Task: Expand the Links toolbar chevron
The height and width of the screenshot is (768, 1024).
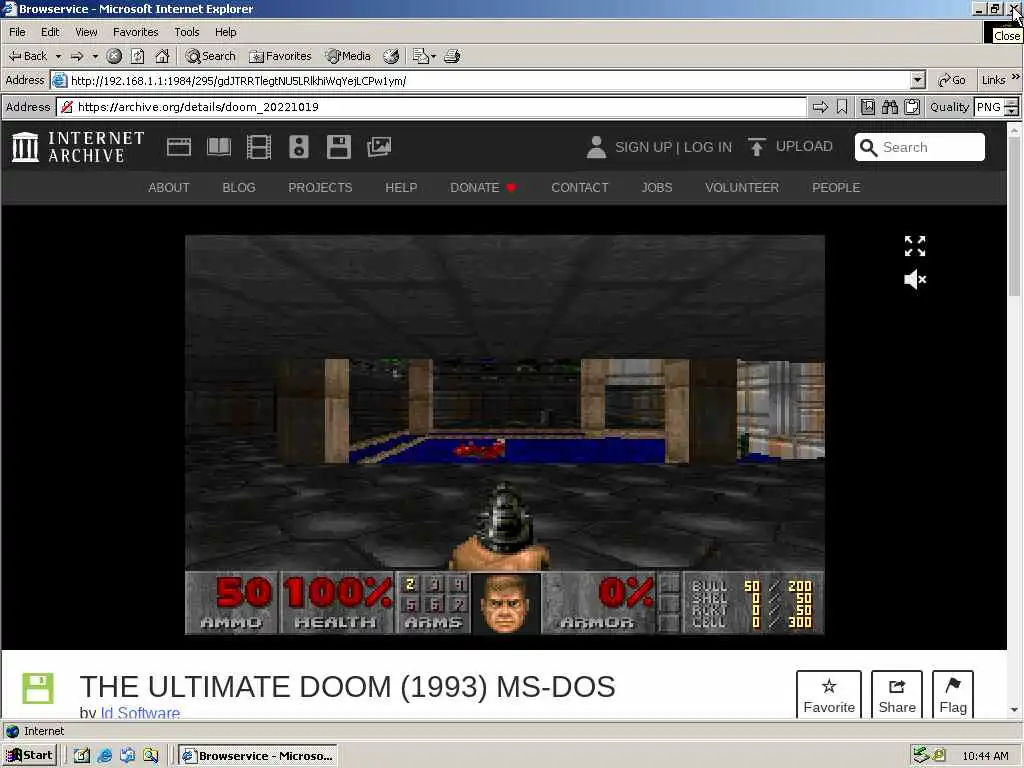Action: click(x=1016, y=78)
